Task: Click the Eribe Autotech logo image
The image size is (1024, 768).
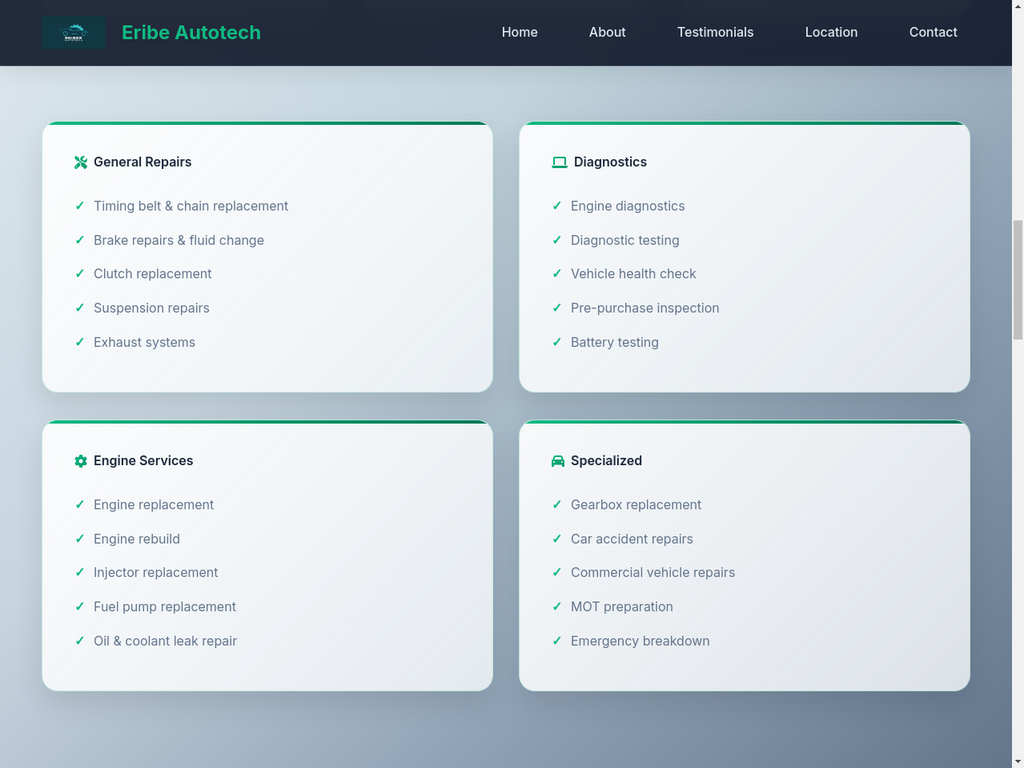Action: pos(74,33)
